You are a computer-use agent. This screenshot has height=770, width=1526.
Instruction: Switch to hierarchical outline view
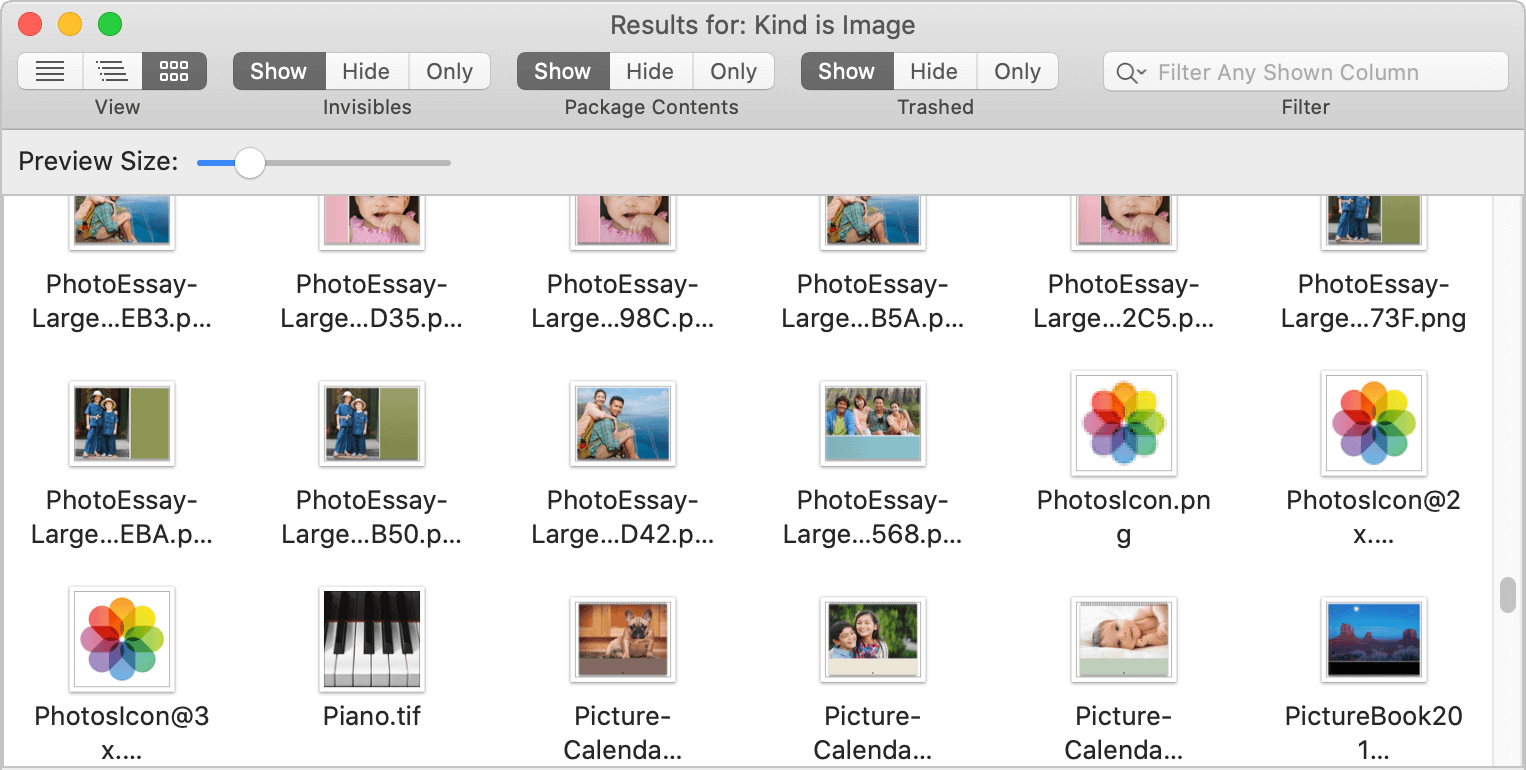(111, 71)
